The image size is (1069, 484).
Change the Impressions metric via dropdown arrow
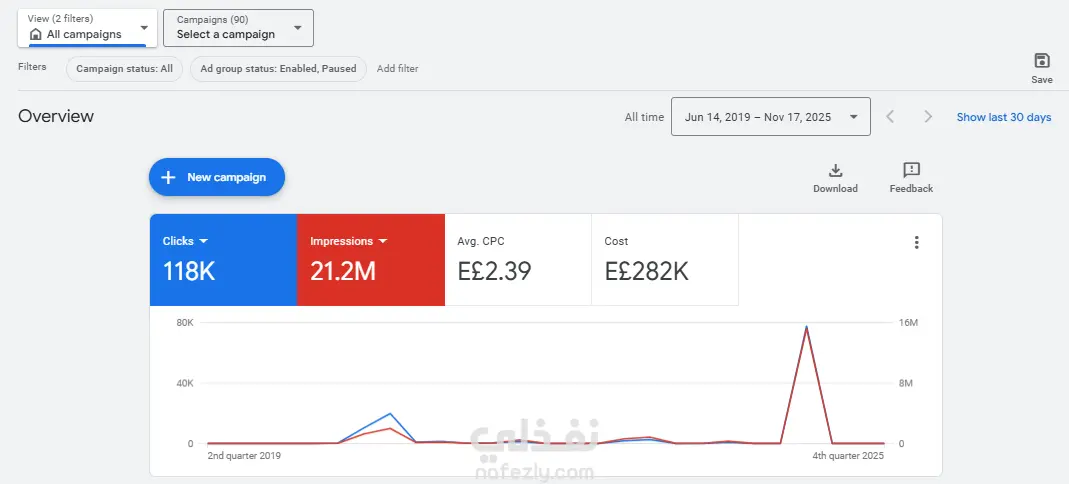383,241
